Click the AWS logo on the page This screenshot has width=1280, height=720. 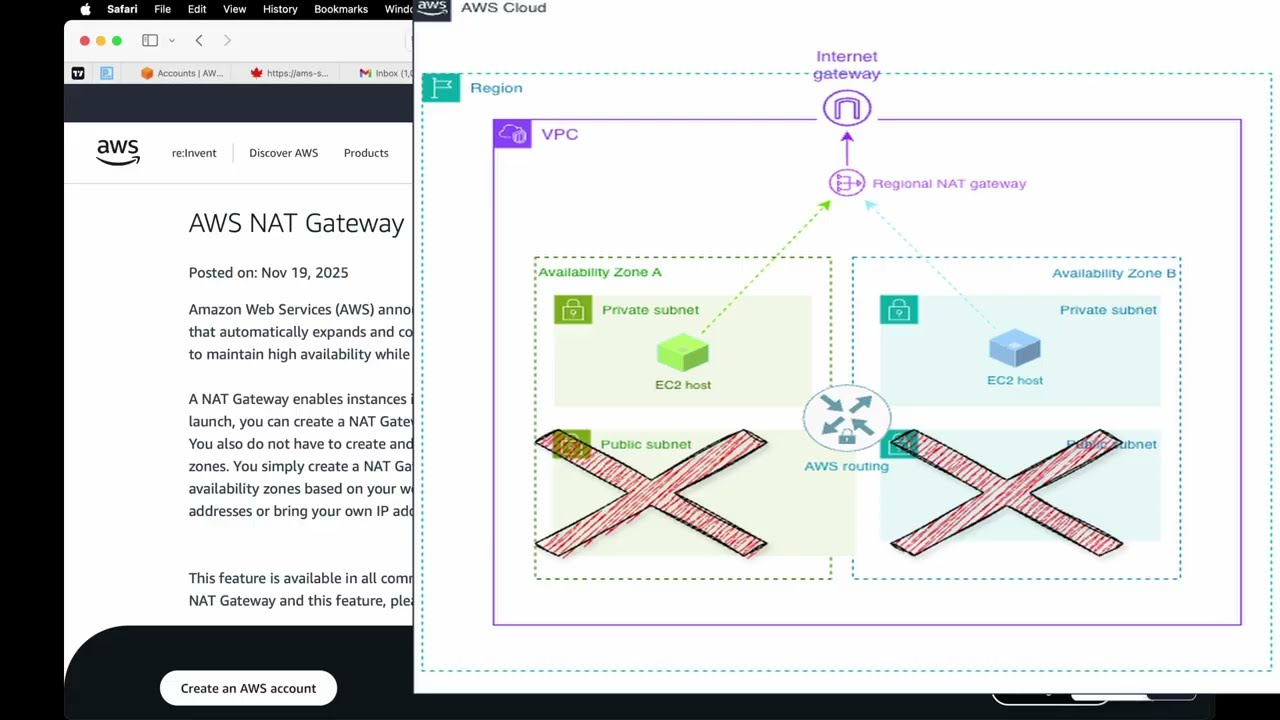click(x=118, y=152)
